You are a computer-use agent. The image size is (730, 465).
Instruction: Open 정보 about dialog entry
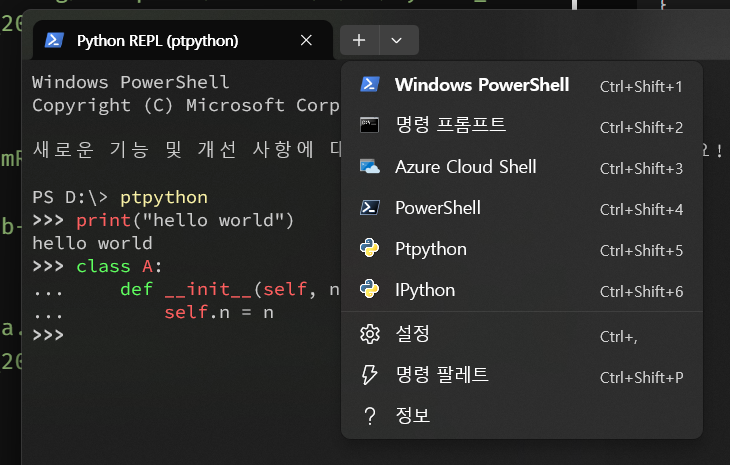pyautogui.click(x=521, y=416)
